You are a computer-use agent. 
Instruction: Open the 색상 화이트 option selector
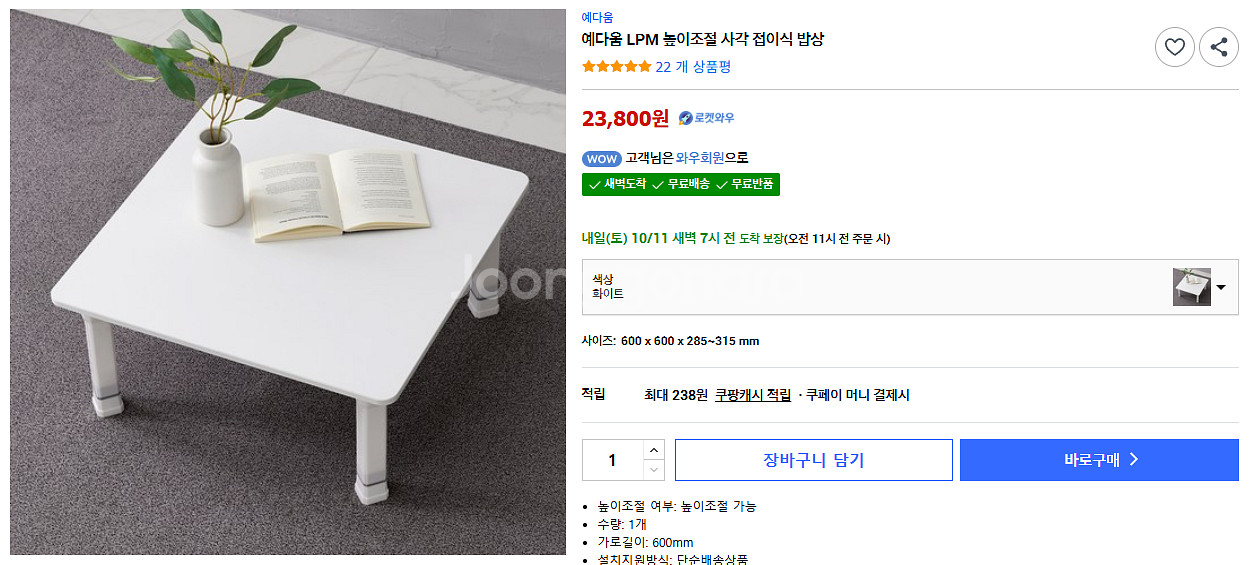click(880, 287)
